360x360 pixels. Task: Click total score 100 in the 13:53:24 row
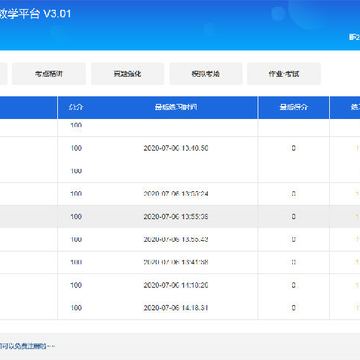(x=76, y=194)
